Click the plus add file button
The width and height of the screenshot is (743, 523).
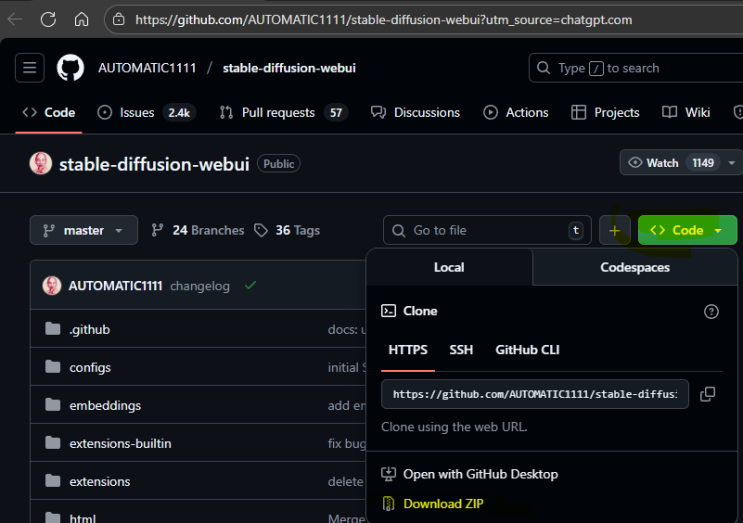[615, 230]
